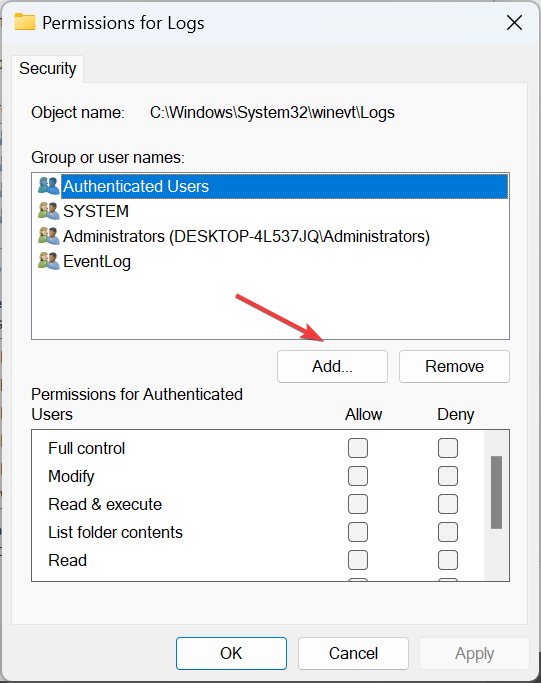This screenshot has width=541, height=683.
Task: Deny Full control permission
Action: click(x=448, y=448)
